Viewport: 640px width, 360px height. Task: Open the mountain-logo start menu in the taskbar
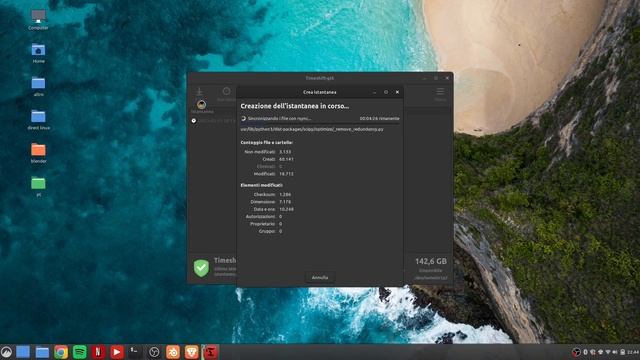6,352
